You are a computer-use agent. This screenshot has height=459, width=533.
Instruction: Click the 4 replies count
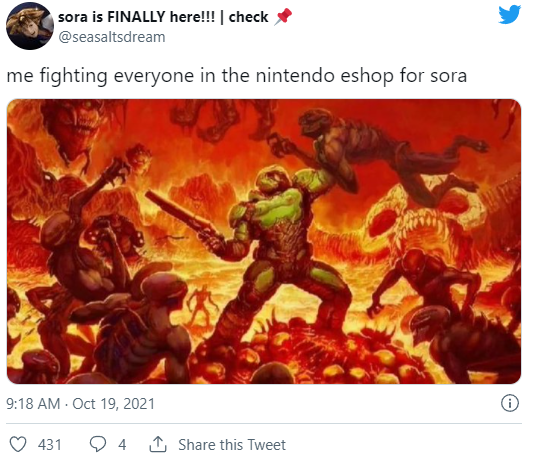pyautogui.click(x=122, y=445)
